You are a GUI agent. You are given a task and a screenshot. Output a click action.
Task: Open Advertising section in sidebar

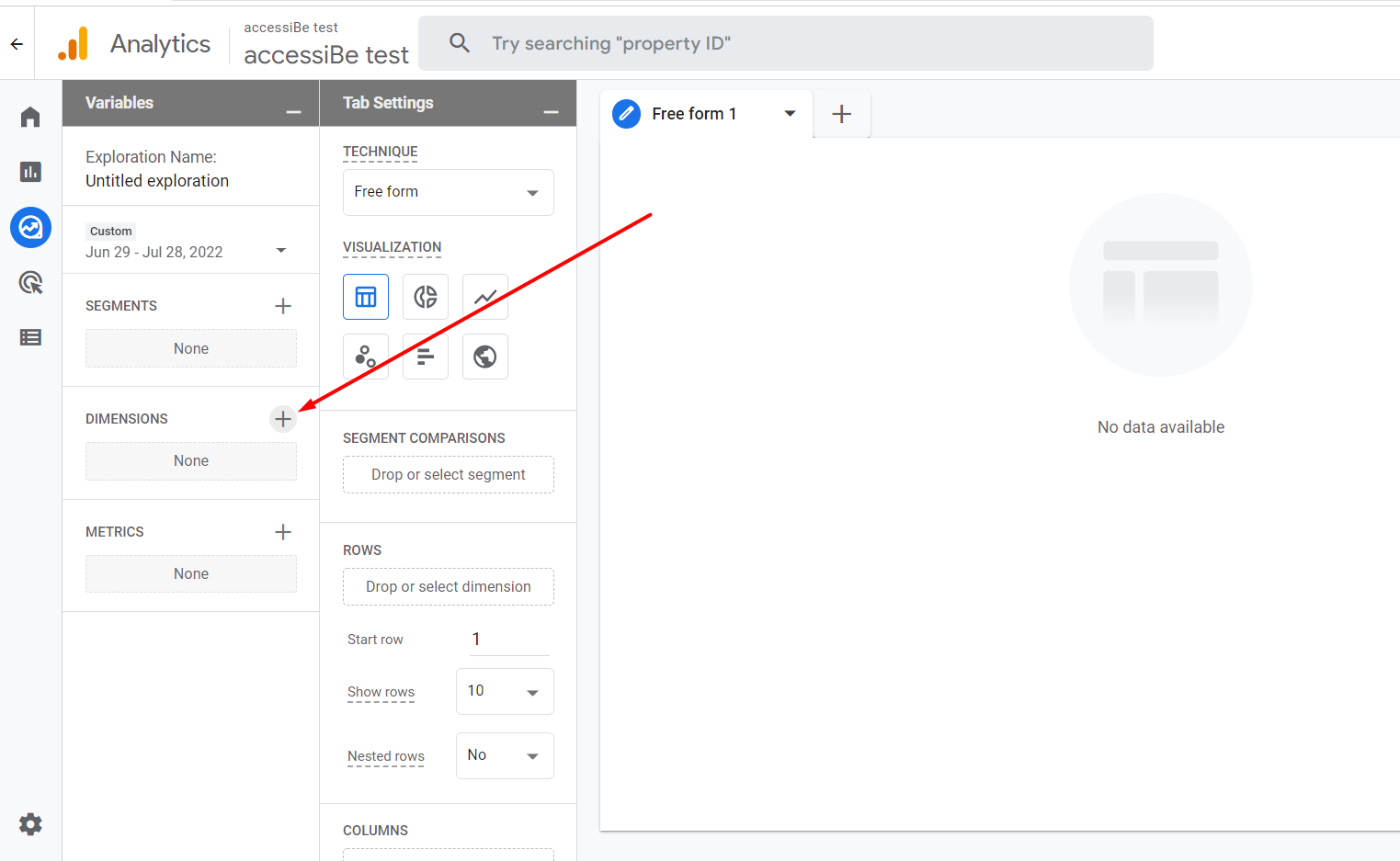click(30, 282)
